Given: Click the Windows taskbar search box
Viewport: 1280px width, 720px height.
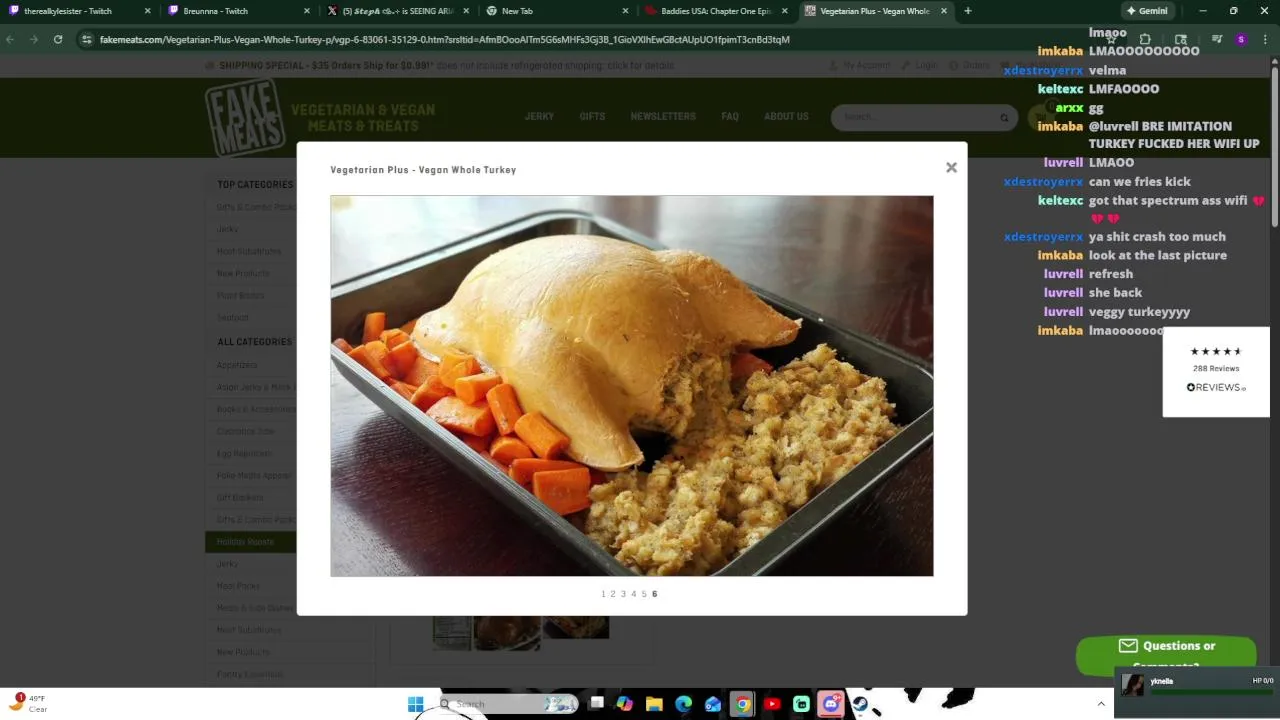Looking at the screenshot, I should tap(507, 704).
